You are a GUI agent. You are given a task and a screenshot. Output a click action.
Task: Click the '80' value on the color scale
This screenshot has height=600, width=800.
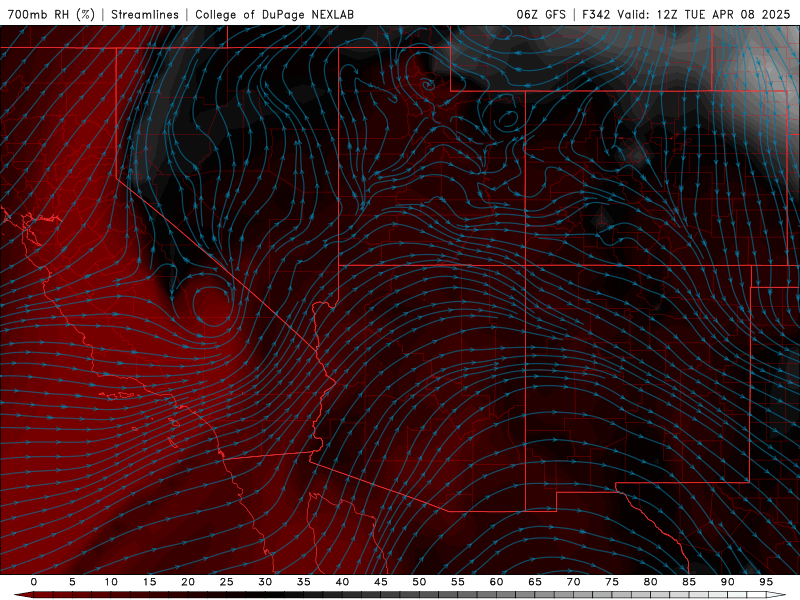coord(651,582)
